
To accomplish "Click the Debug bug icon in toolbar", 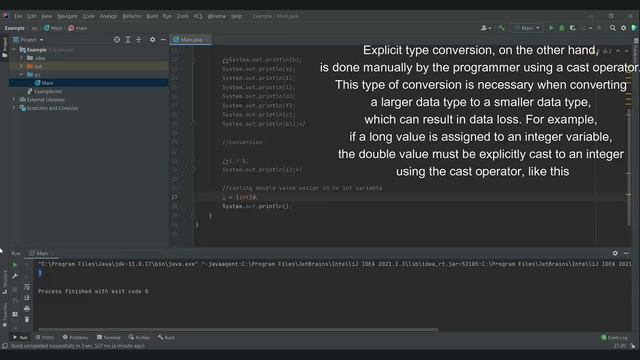I will point(562,28).
